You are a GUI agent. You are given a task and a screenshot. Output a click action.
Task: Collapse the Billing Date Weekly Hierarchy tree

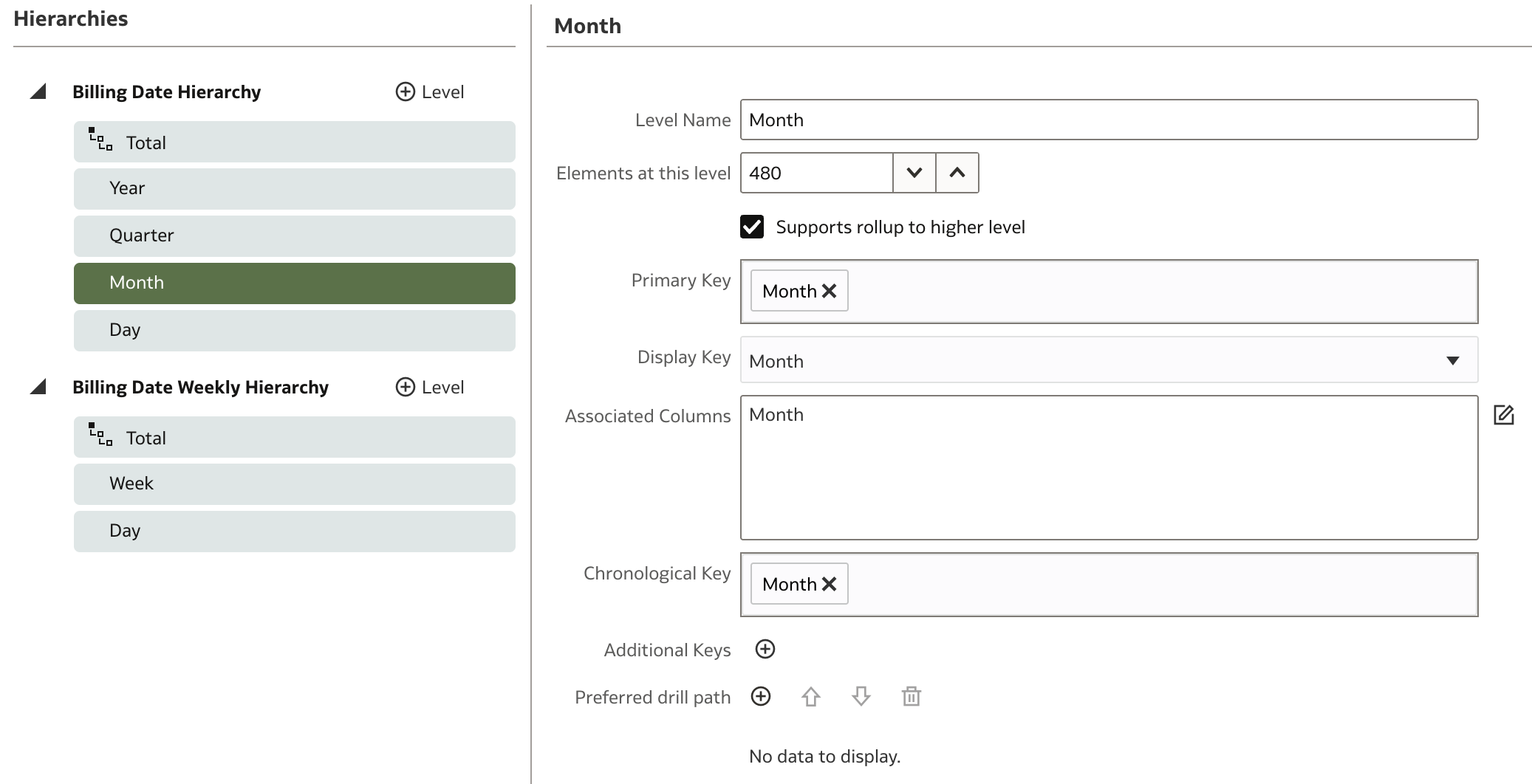coord(38,387)
